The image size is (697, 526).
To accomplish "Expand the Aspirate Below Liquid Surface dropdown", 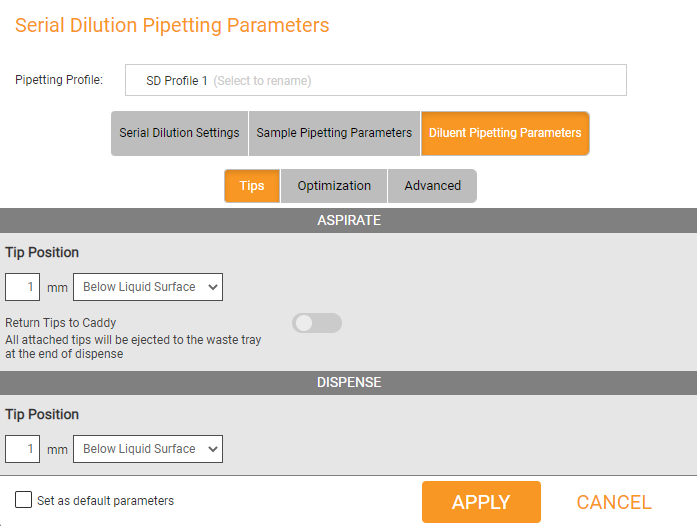I will tap(148, 287).
